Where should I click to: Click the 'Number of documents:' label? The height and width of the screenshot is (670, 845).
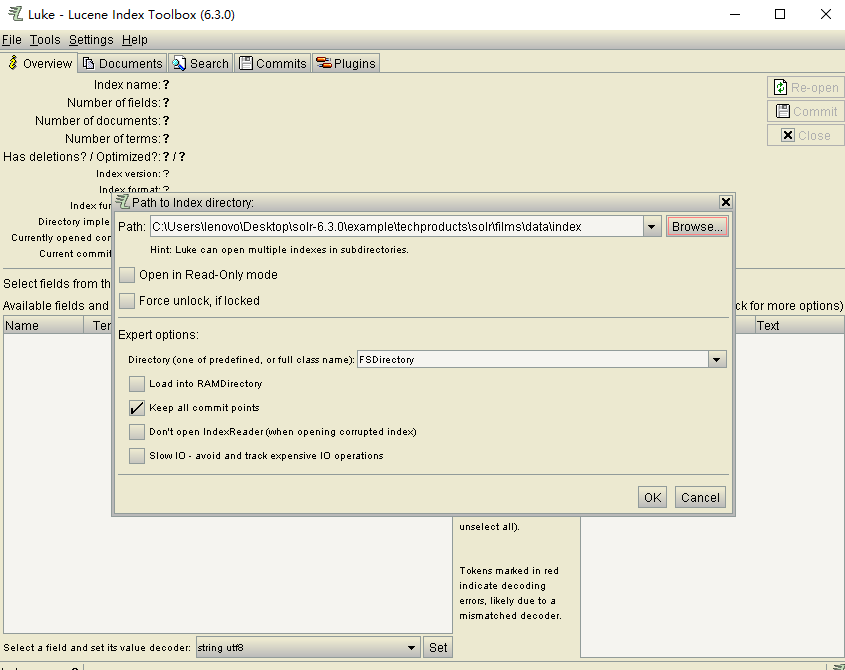(x=98, y=121)
